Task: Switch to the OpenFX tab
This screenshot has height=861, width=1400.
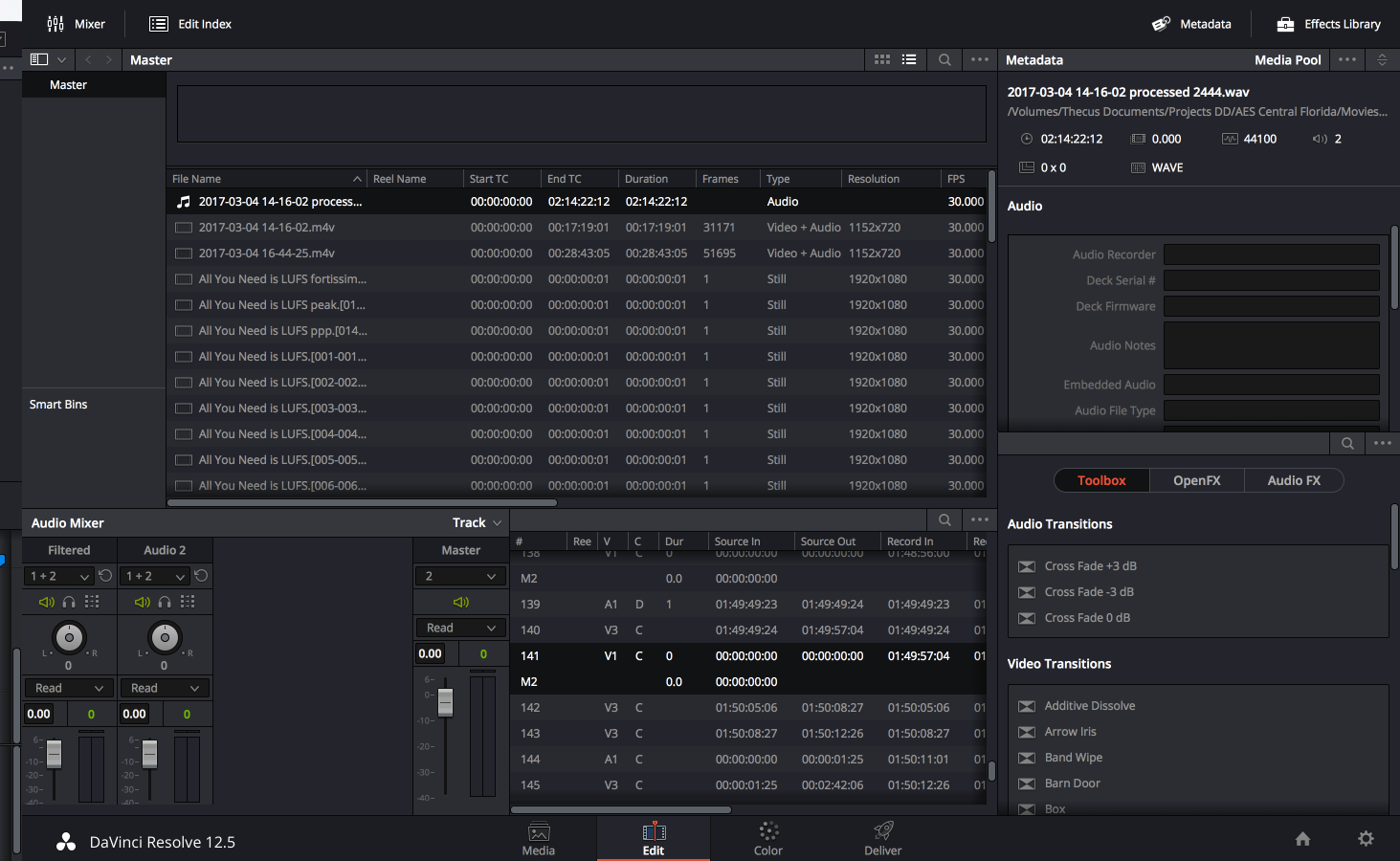Action: click(1197, 480)
